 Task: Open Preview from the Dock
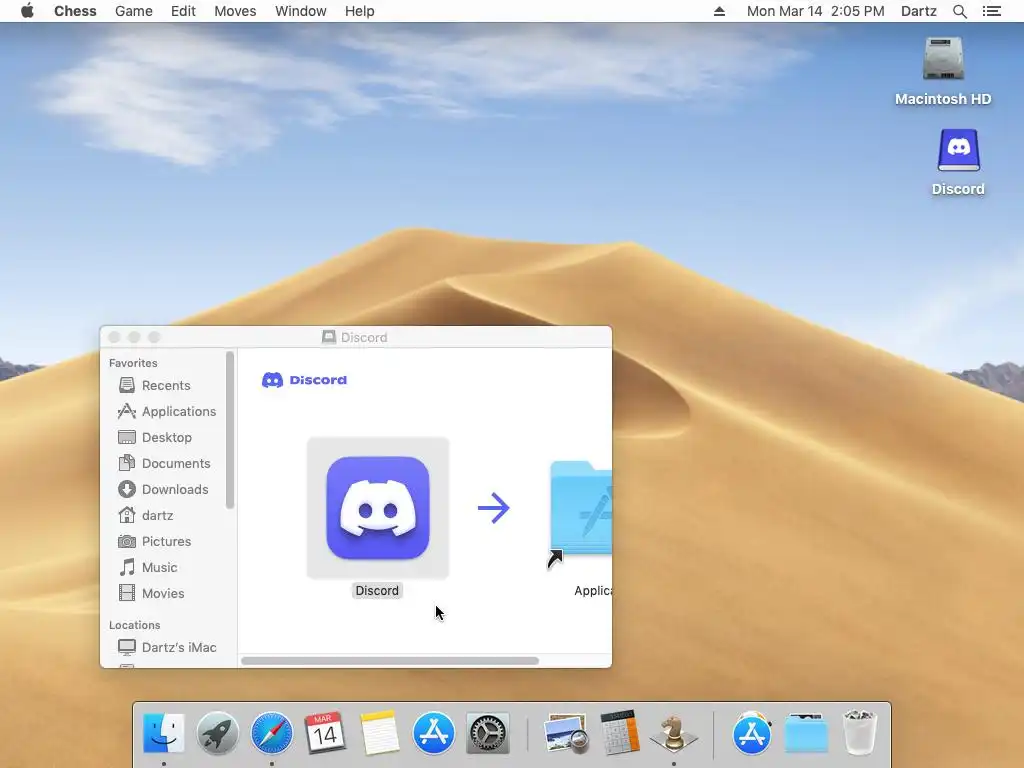pyautogui.click(x=566, y=733)
